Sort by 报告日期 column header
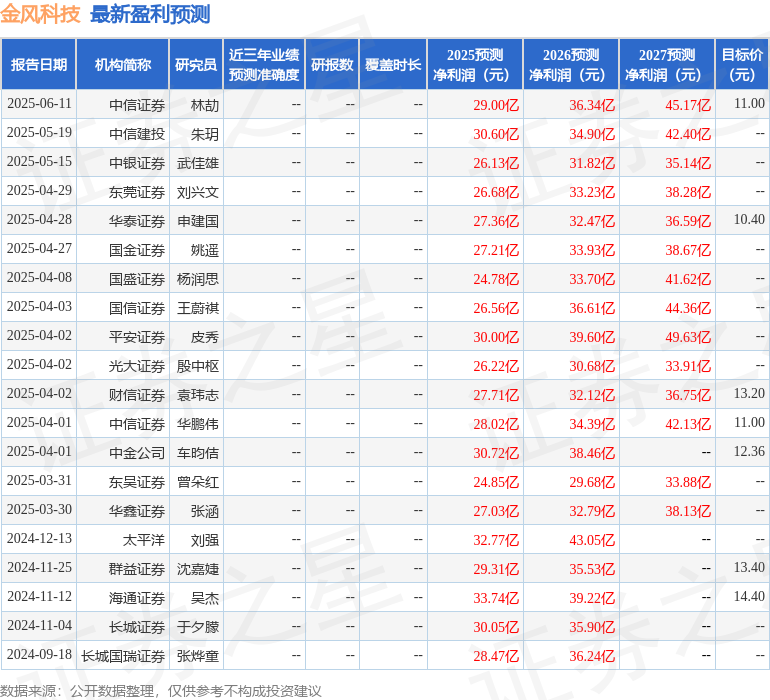Viewport: 770px width, 700px height. pyautogui.click(x=39, y=65)
